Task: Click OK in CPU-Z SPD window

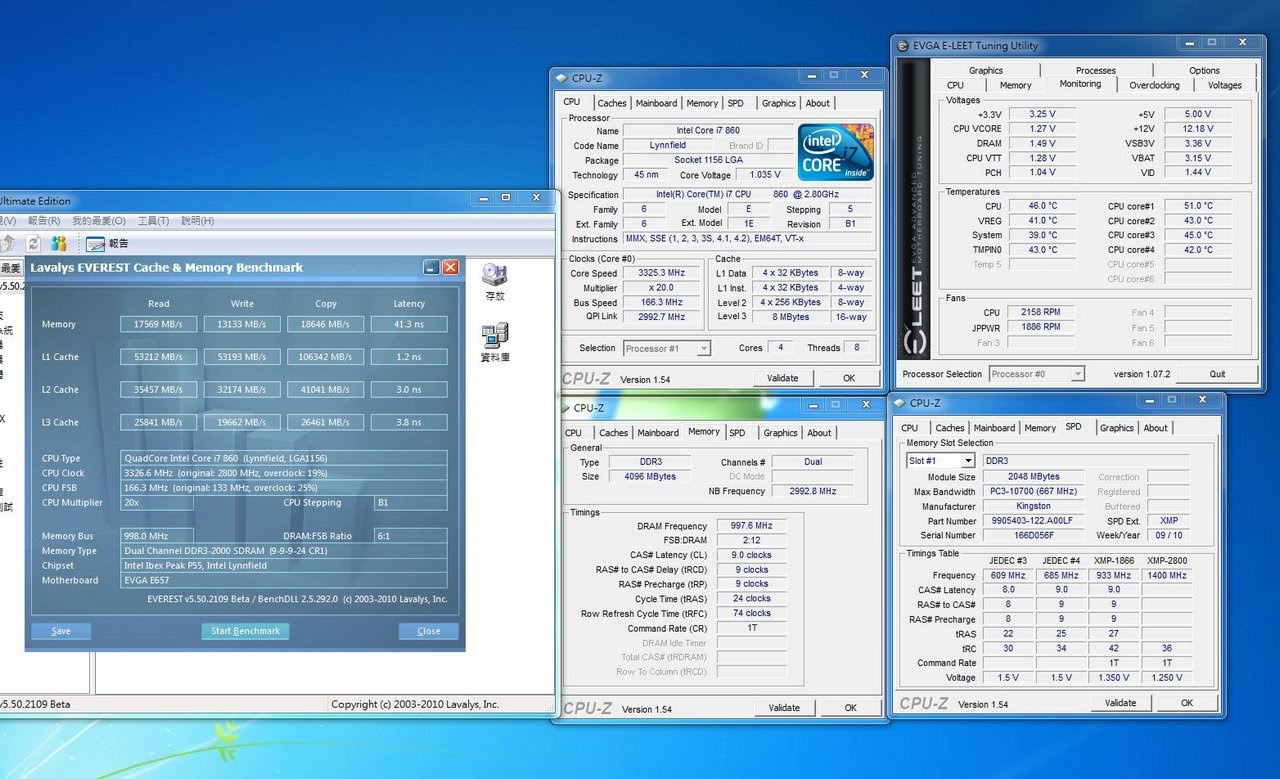Action: click(x=1186, y=702)
